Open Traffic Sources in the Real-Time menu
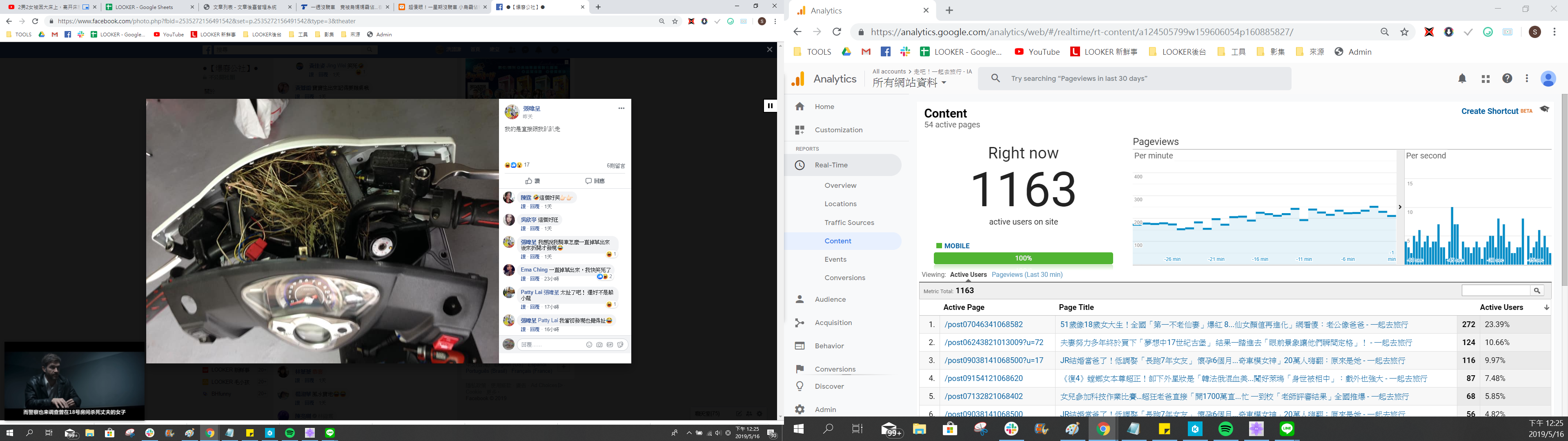This screenshot has height=441, width=1568. coord(849,222)
